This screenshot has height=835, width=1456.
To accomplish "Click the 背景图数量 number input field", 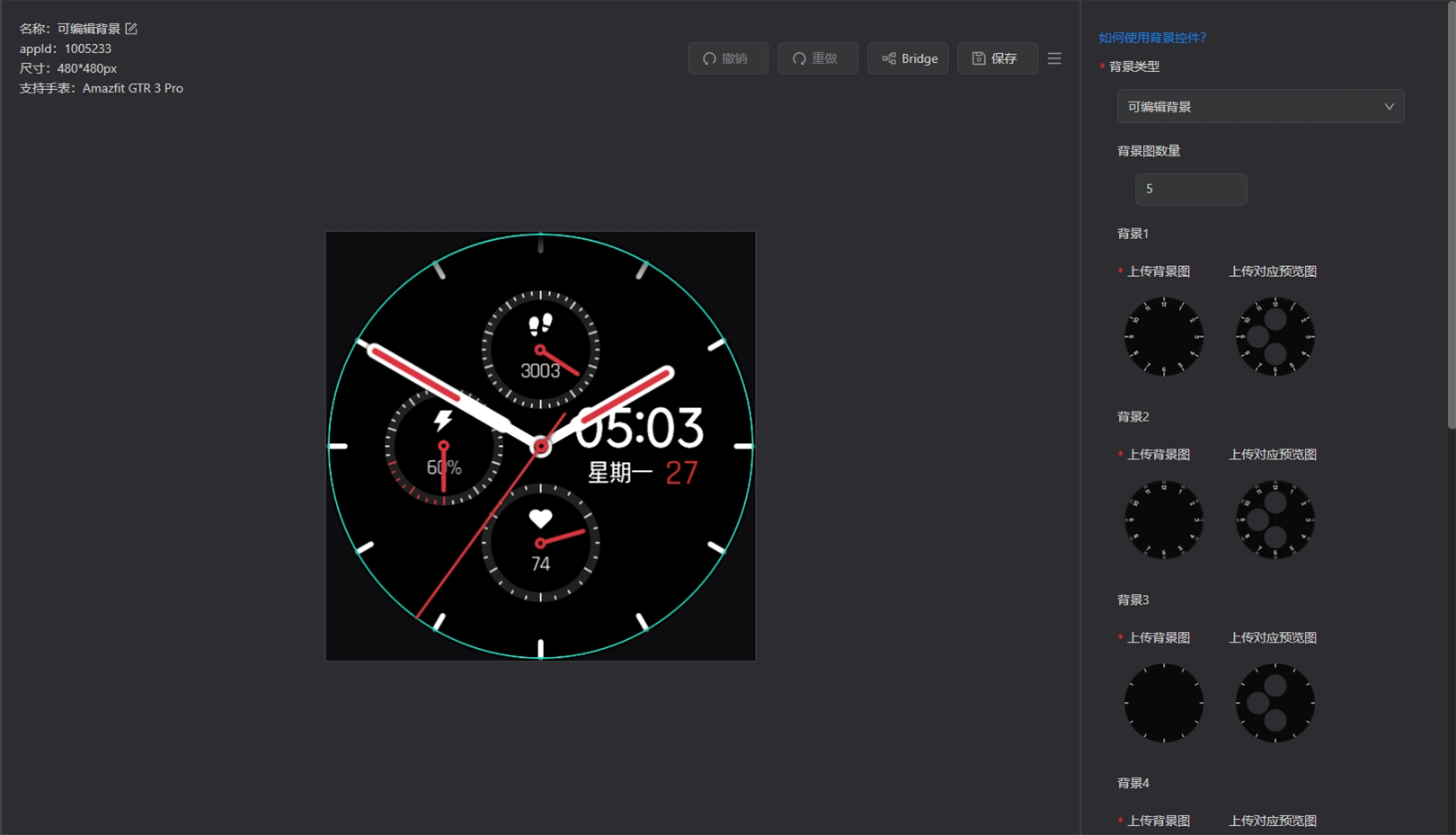I will 1191,190.
